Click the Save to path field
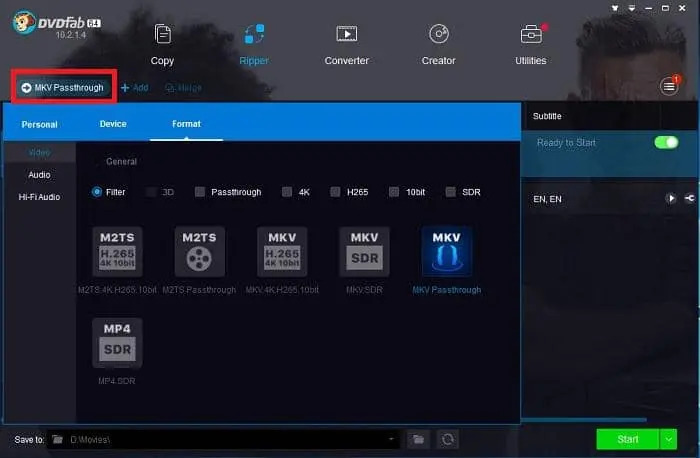The width and height of the screenshot is (700, 458). click(x=223, y=440)
